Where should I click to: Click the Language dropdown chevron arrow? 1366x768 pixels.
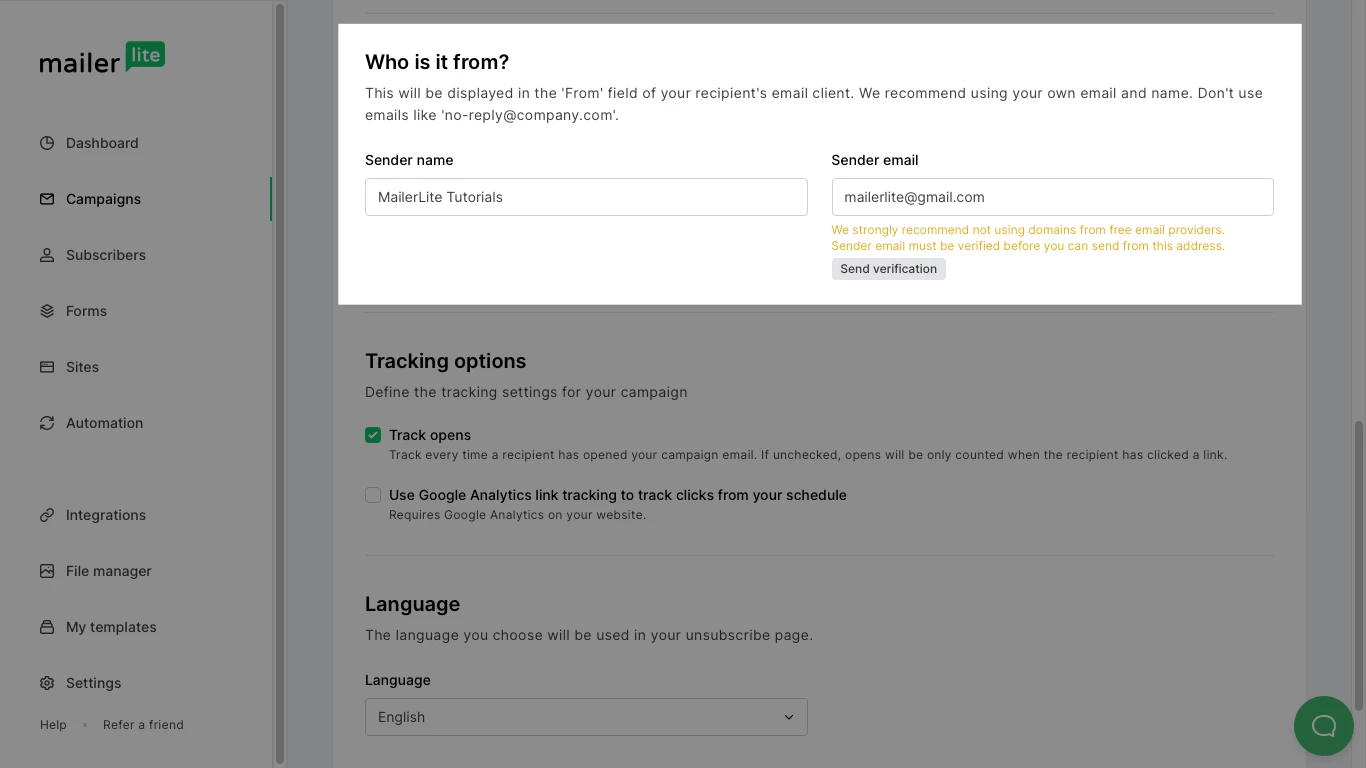click(788, 717)
